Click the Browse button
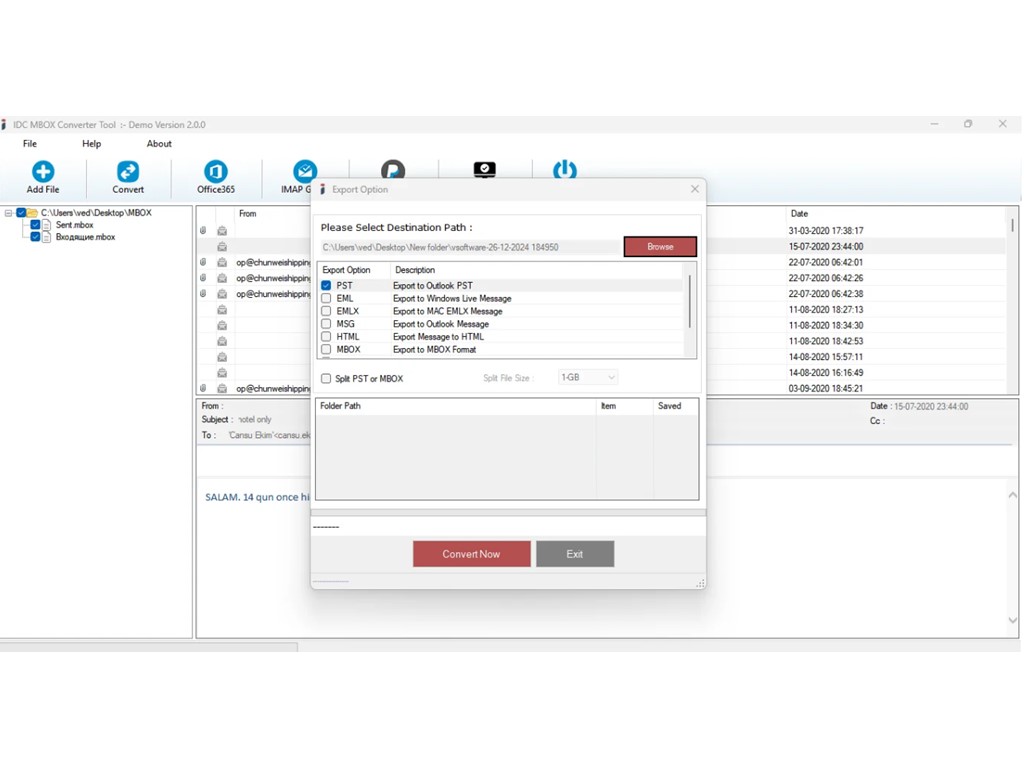This screenshot has height=768, width=1024. 660,247
